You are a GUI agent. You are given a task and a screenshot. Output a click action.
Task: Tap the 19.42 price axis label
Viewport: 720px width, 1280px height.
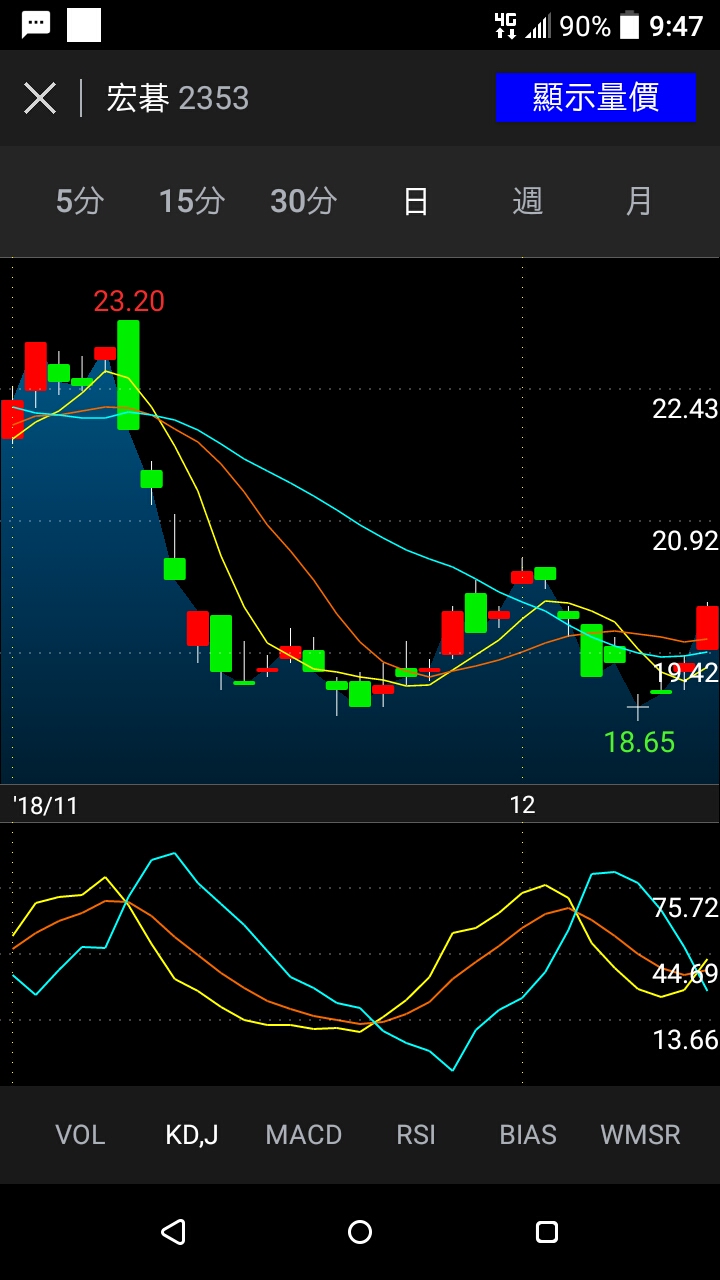(685, 673)
